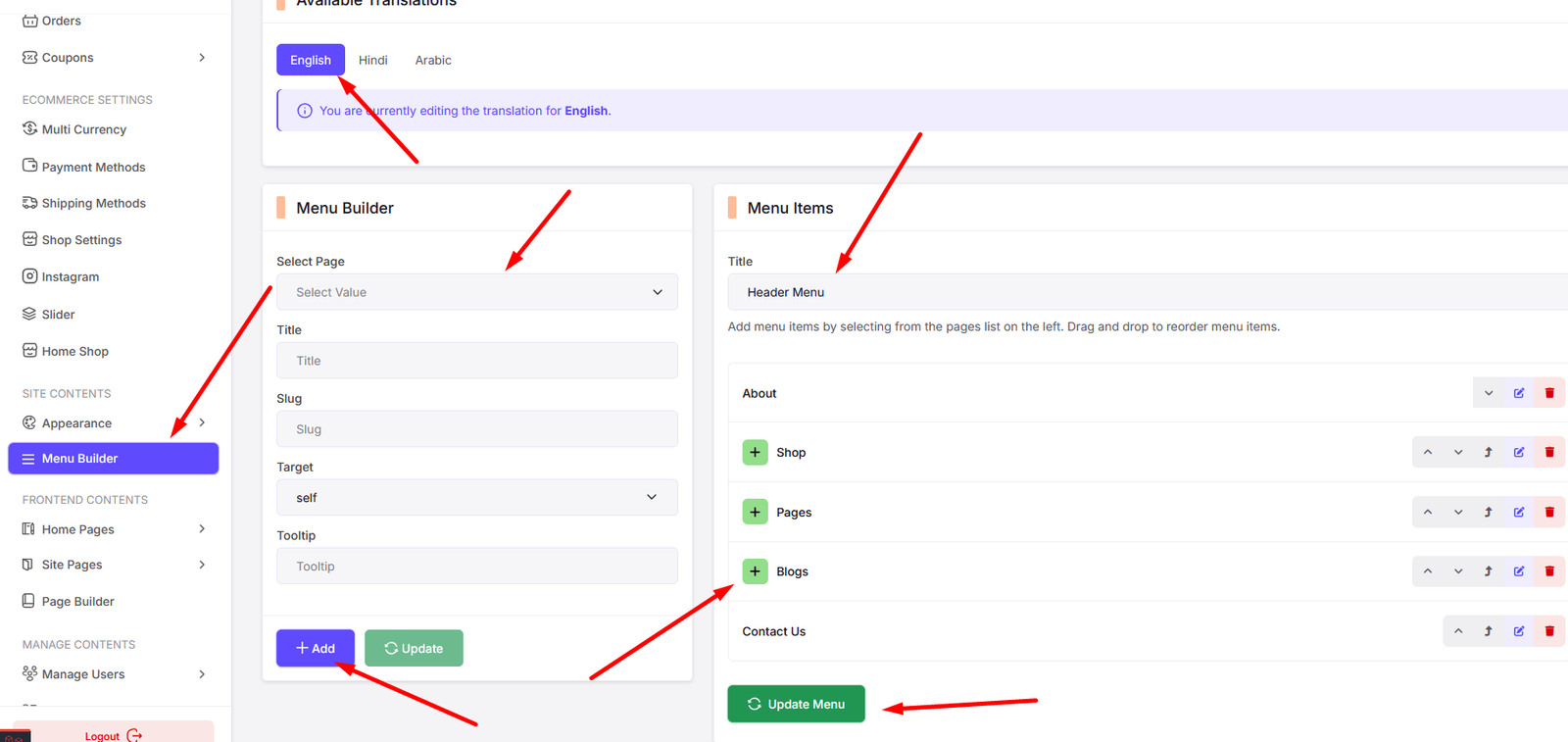Switch to the Arabic translation tab
The image size is (1568, 742).
[433, 60]
